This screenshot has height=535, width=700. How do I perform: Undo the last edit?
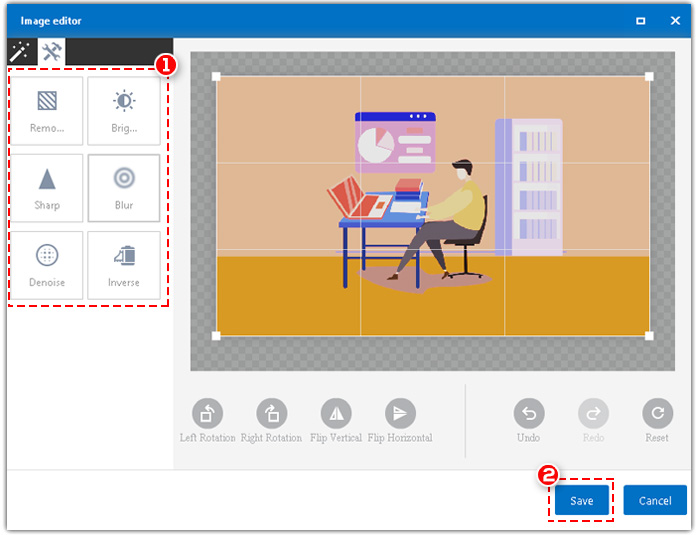point(529,413)
